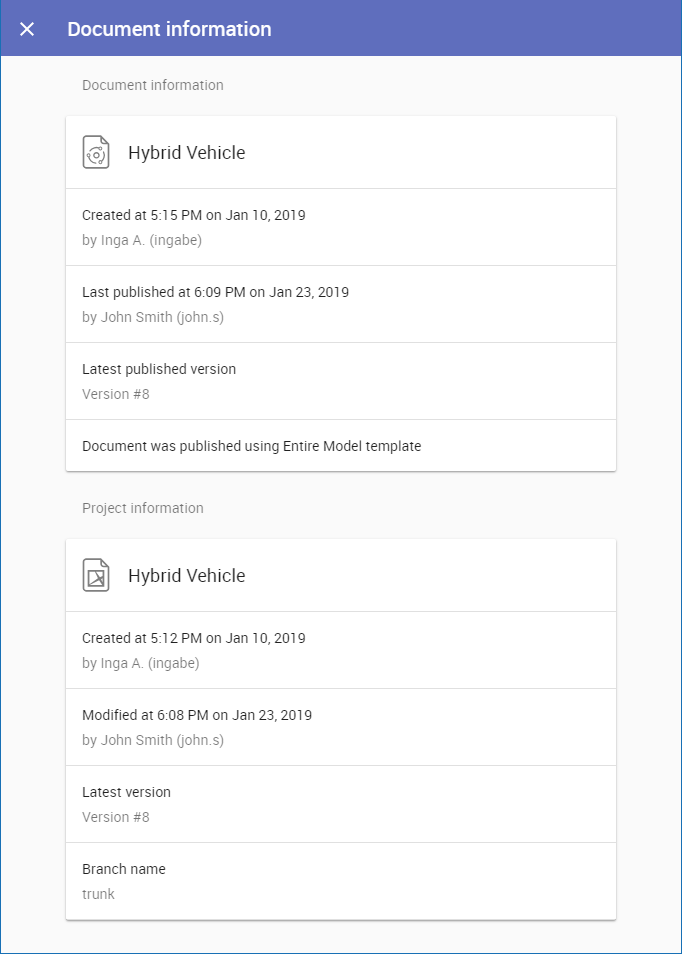Click the Project information section label

tap(143, 508)
